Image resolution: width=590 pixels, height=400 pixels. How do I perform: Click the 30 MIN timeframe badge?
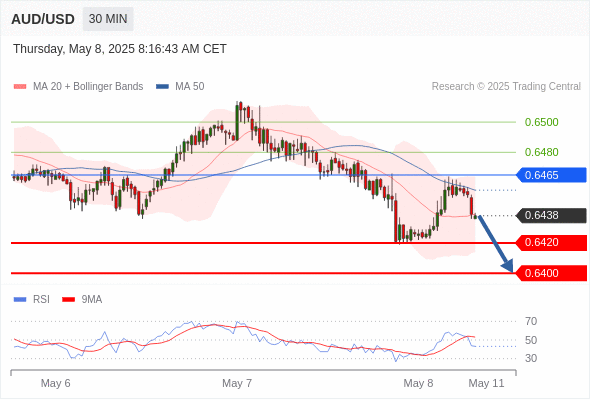[x=108, y=19]
